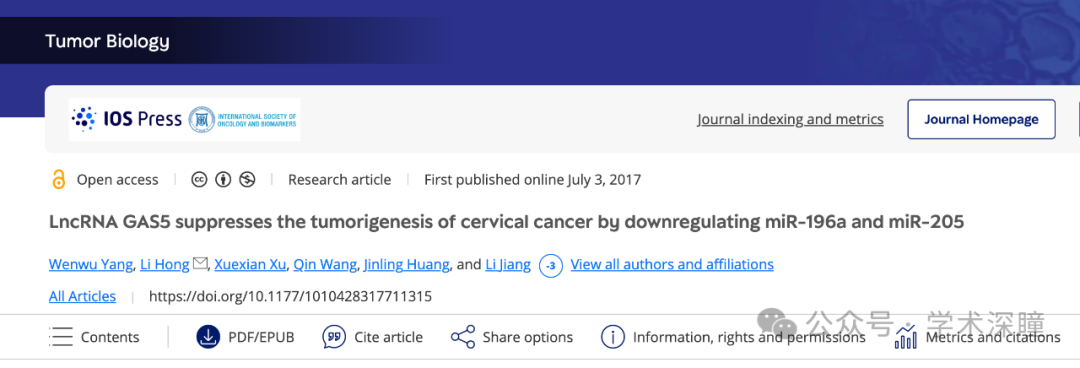Open the Contents hamburger menu
Screen dimensions: 1080x368
62,337
